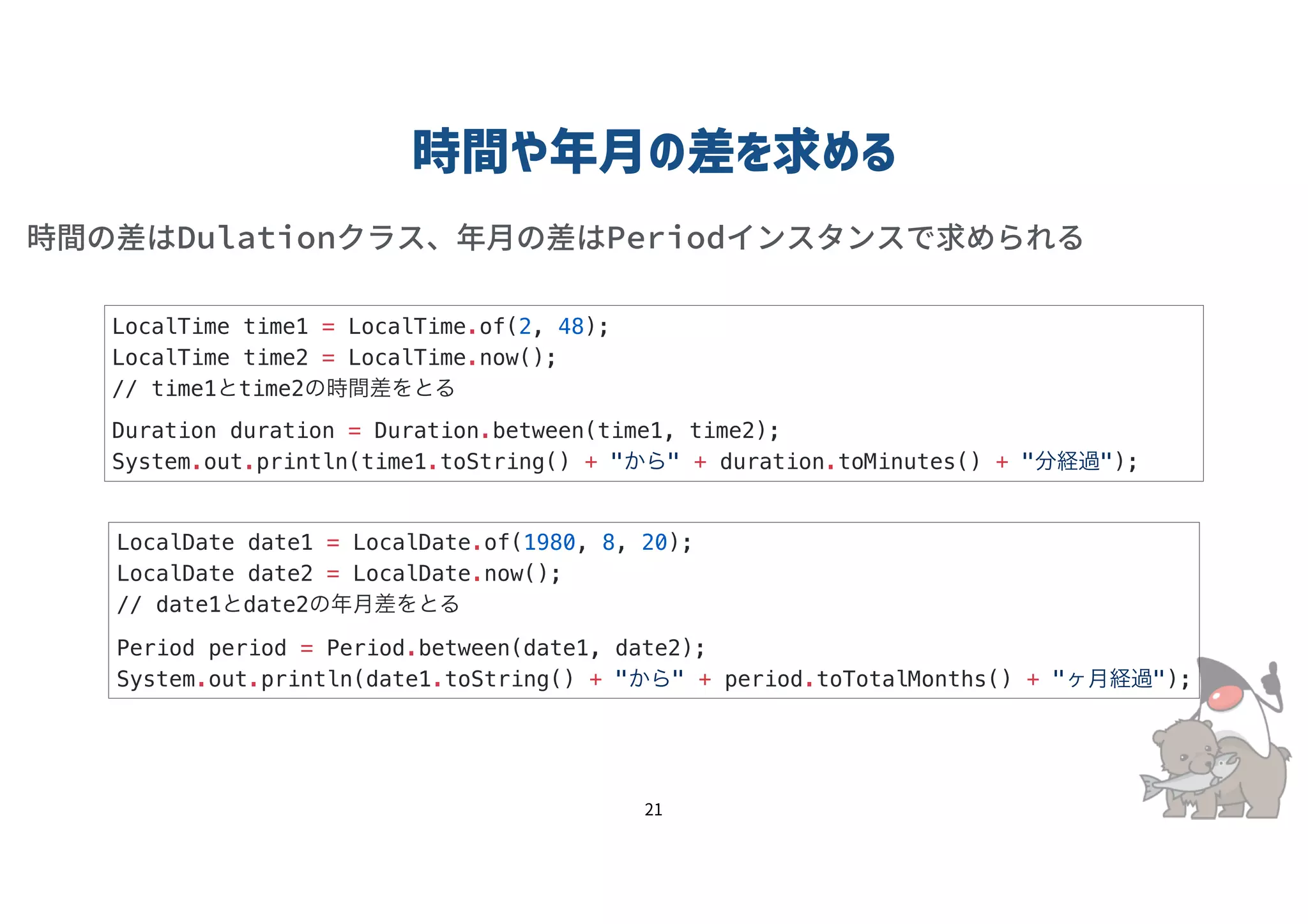Click the Duration.between(time1, time2) line
Viewport: 1308px width, 924px height.
[446, 430]
